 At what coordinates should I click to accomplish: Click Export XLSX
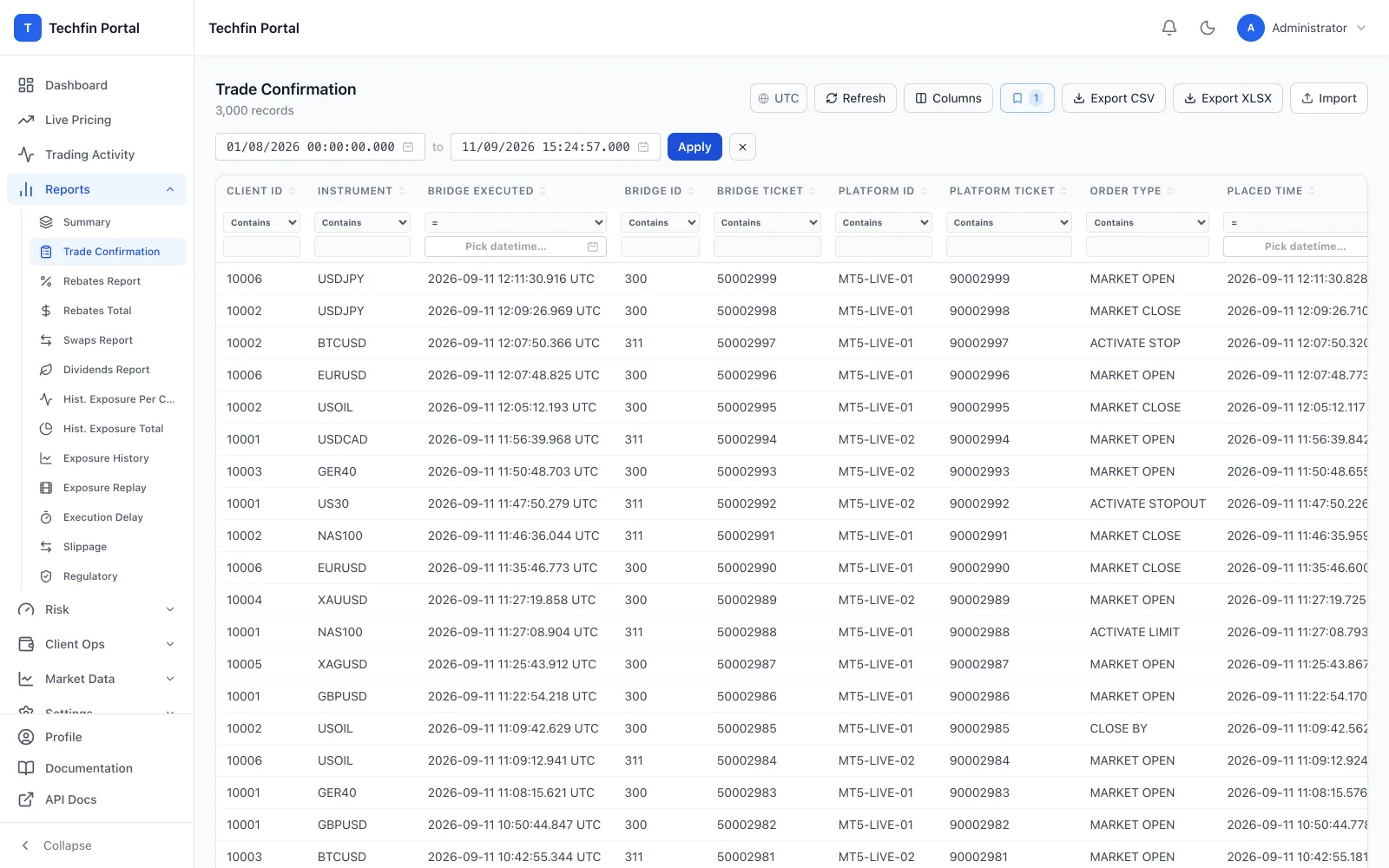pyautogui.click(x=1228, y=98)
